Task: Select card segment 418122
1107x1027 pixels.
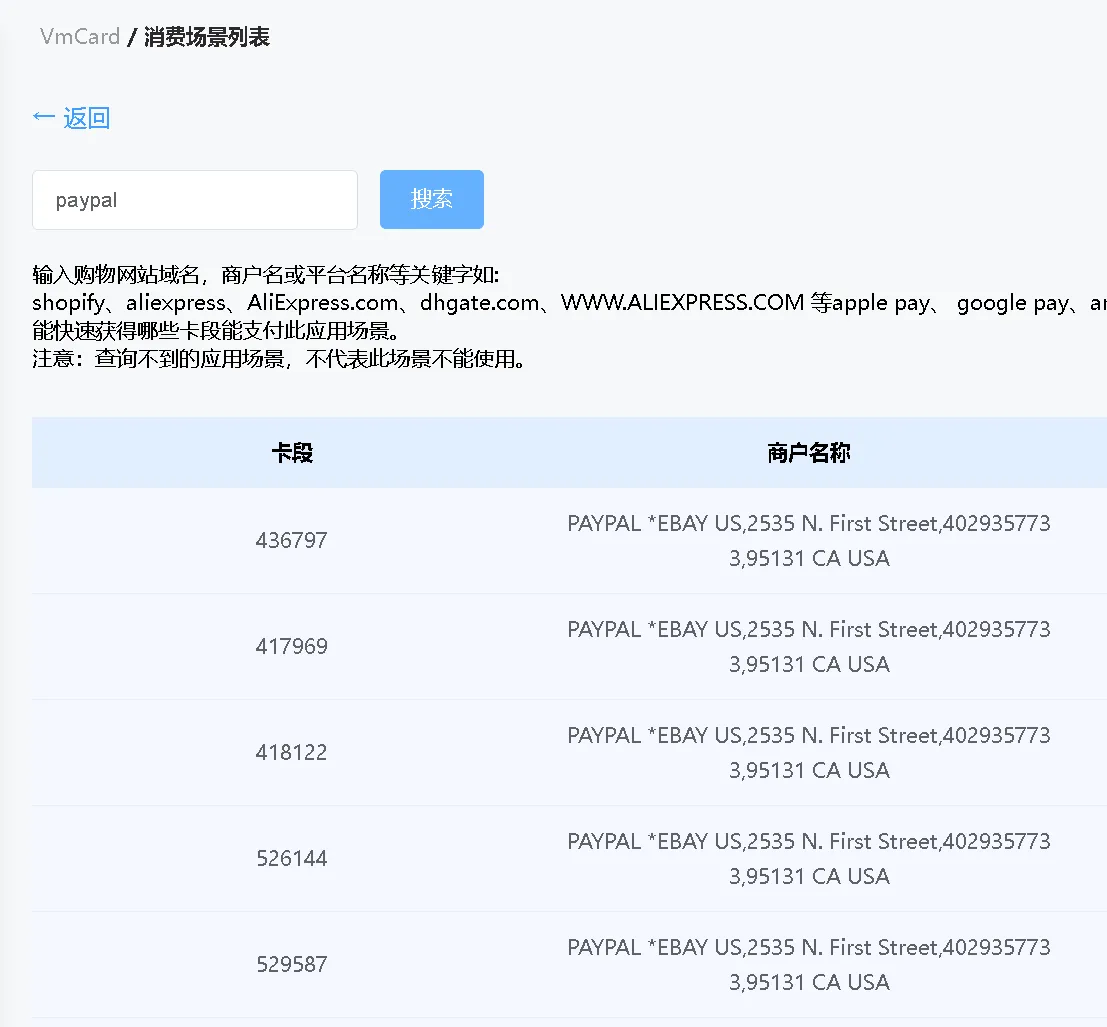Action: 292,752
